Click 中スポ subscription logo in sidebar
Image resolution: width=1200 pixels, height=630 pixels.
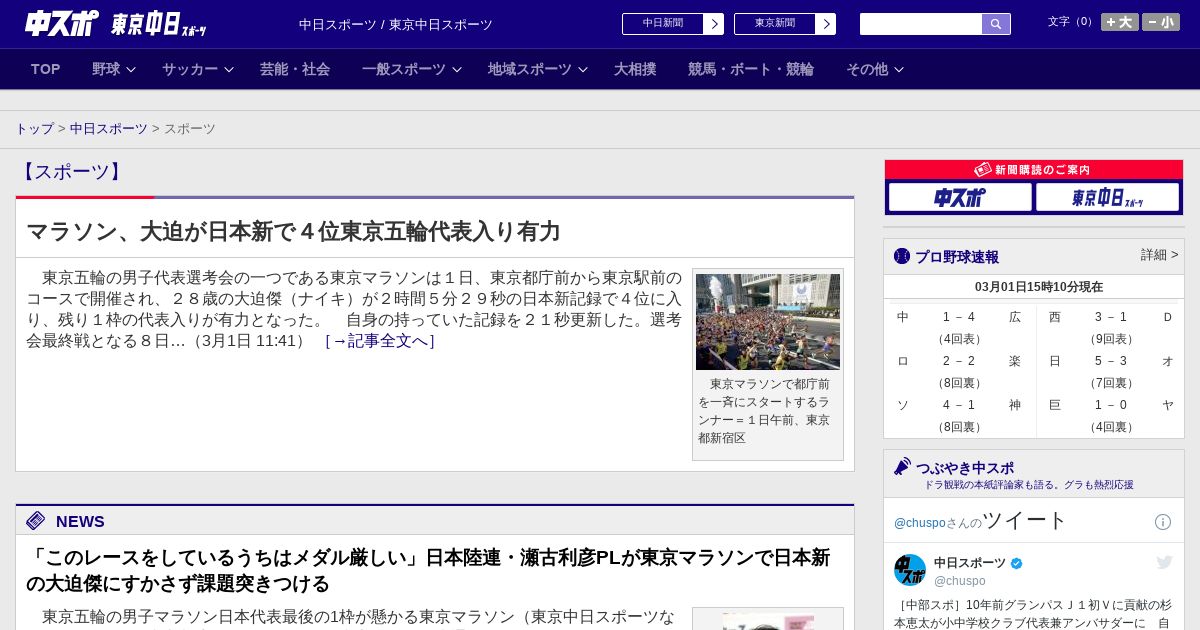coord(960,197)
